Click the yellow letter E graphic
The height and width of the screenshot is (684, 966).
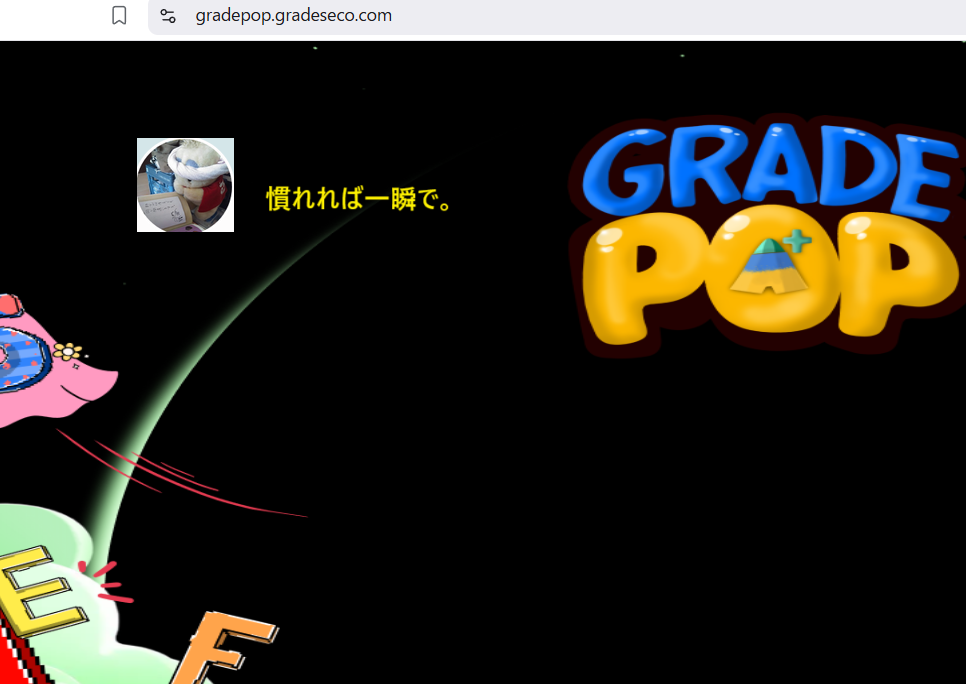coord(42,592)
